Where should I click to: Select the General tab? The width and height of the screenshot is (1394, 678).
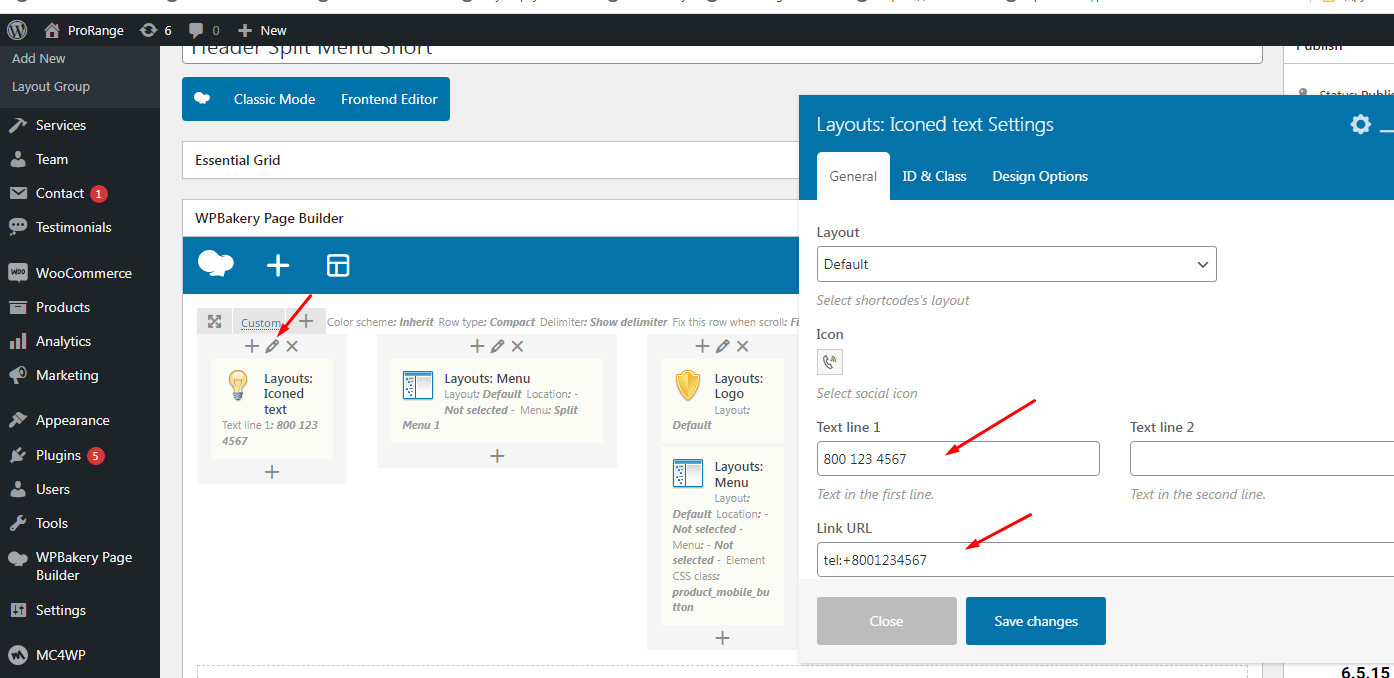(853, 176)
